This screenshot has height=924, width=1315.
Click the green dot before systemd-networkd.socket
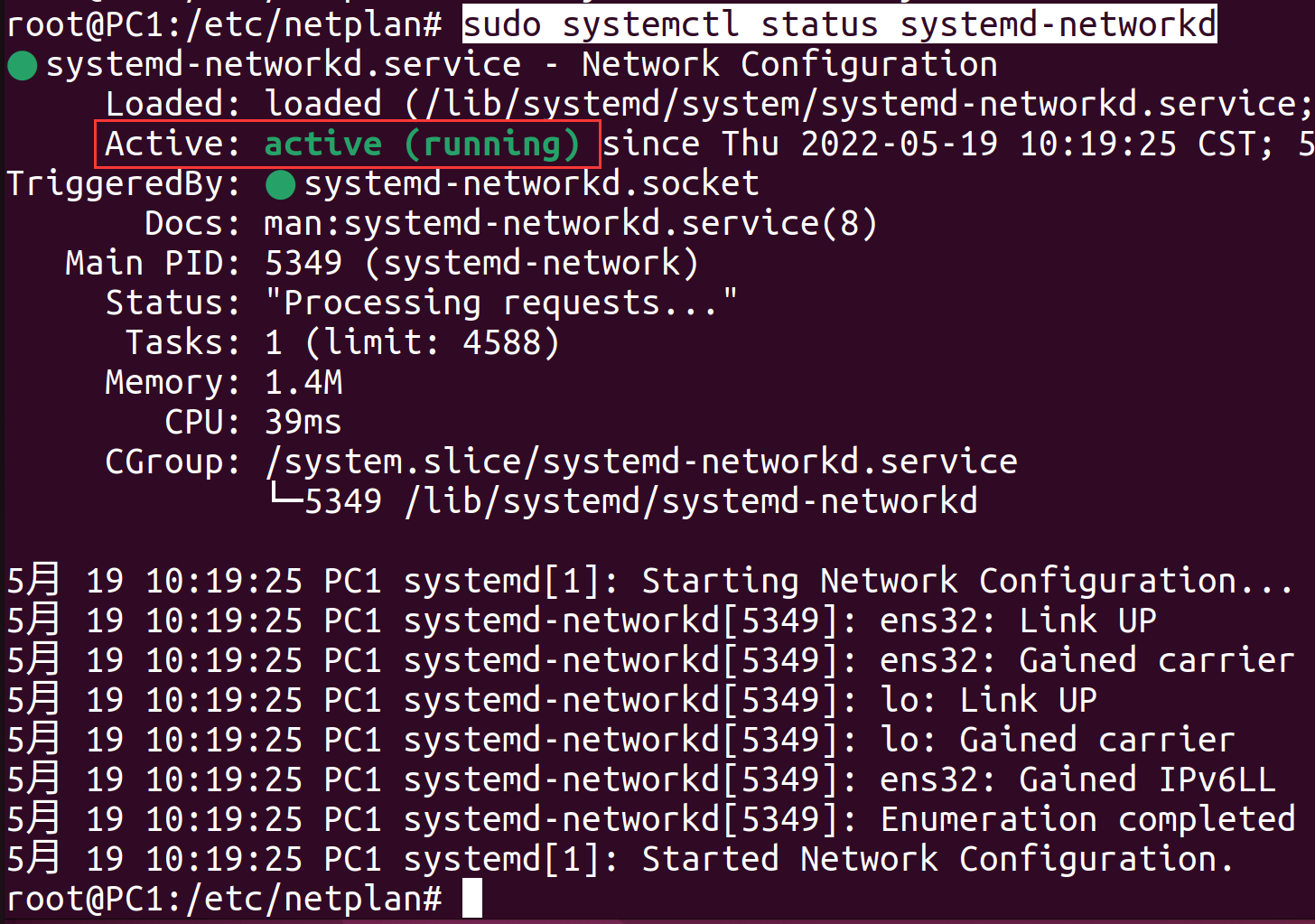[x=281, y=185]
